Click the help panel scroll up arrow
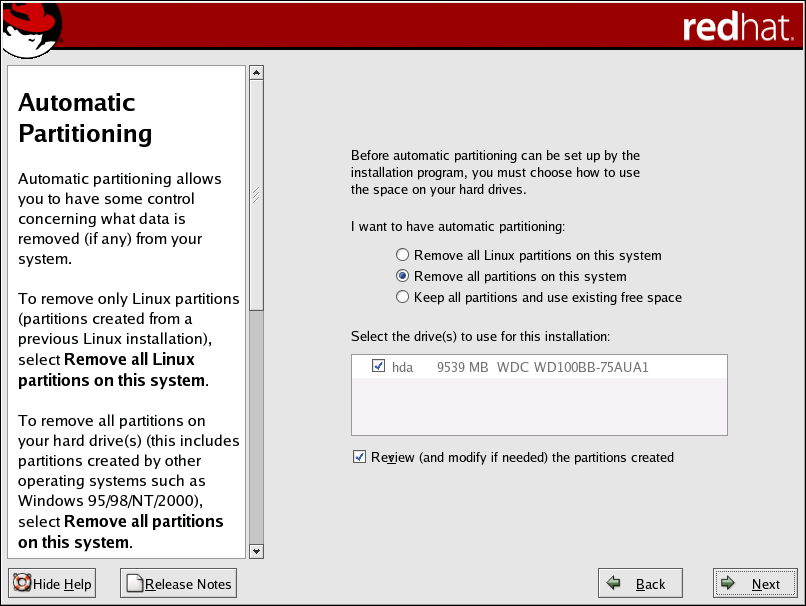Viewport: 806px width, 606px height. tap(256, 72)
